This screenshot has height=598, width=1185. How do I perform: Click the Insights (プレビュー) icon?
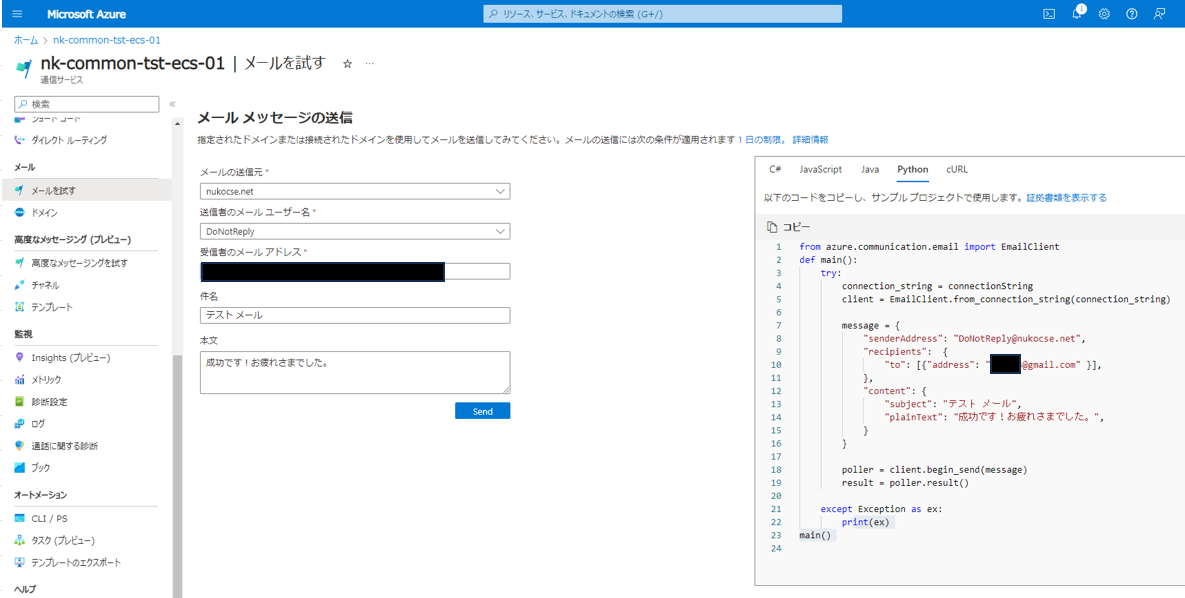[x=20, y=358]
